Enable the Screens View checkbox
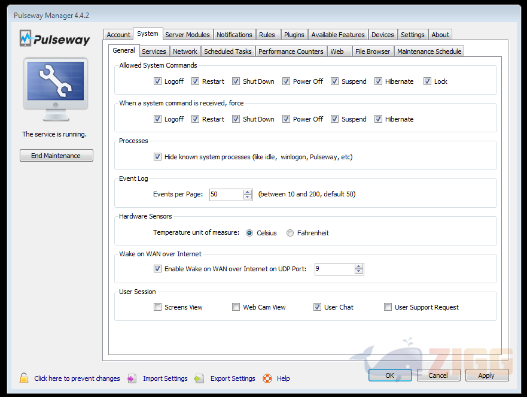The image size is (527, 397). point(157,307)
